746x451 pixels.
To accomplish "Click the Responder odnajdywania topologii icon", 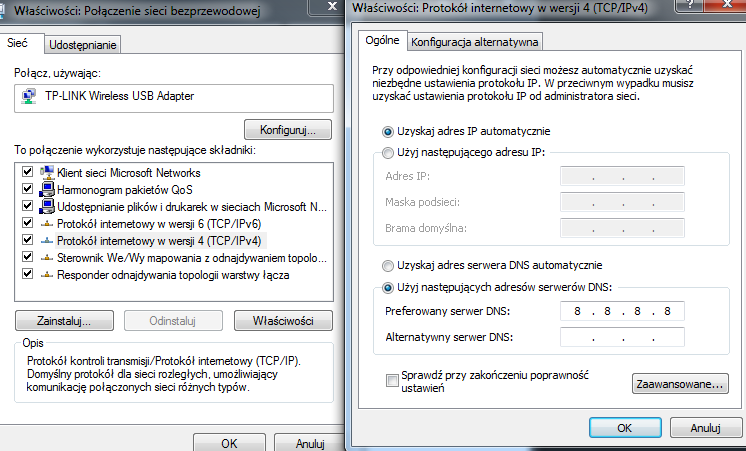I will (47, 275).
